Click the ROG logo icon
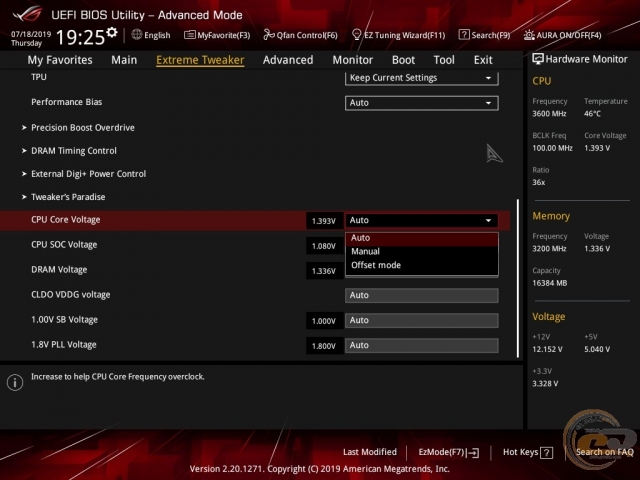 pyautogui.click(x=27, y=15)
